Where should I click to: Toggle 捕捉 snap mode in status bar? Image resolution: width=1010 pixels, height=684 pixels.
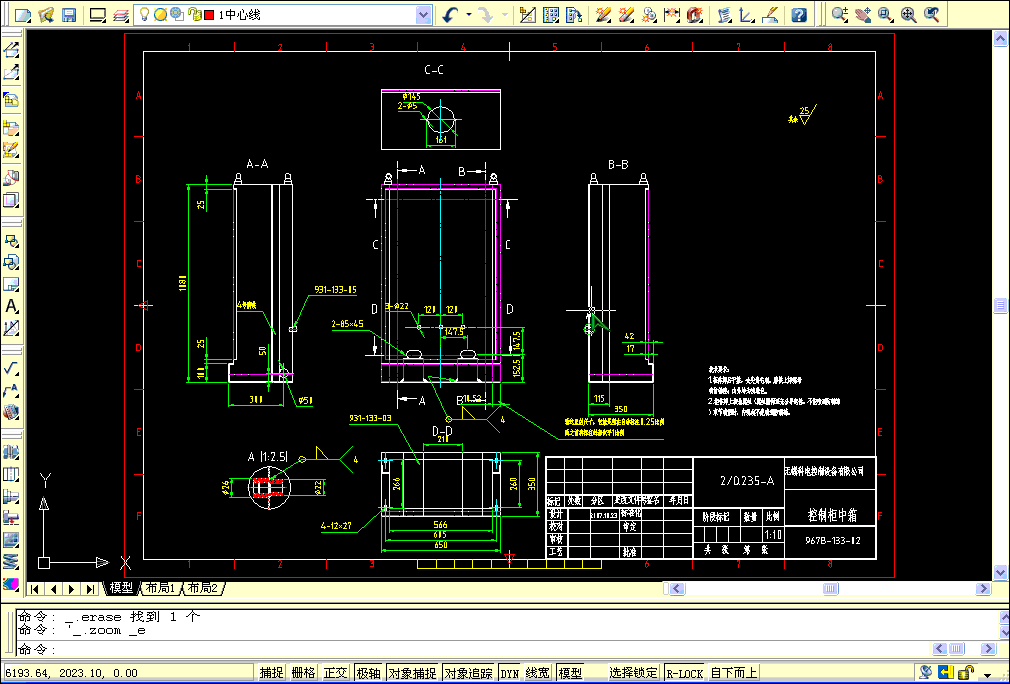pos(271,673)
